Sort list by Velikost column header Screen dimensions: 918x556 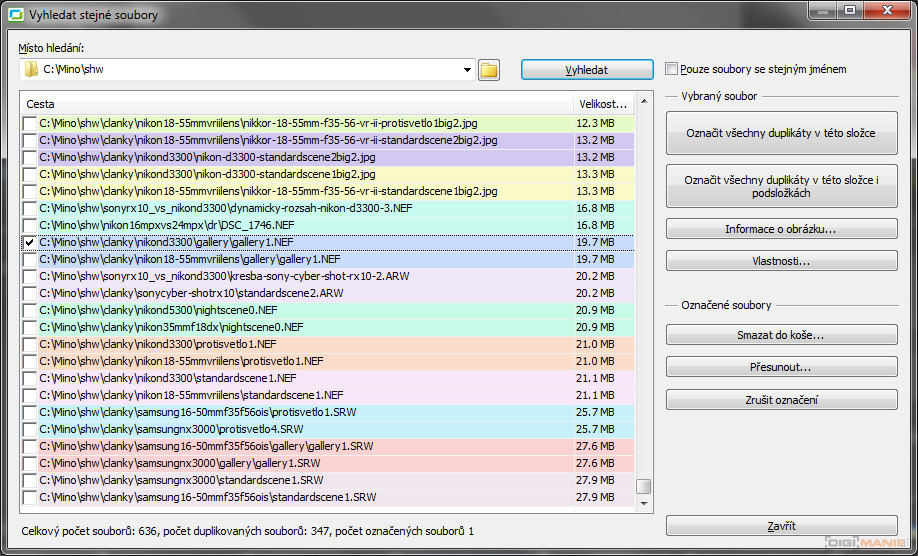(x=603, y=103)
